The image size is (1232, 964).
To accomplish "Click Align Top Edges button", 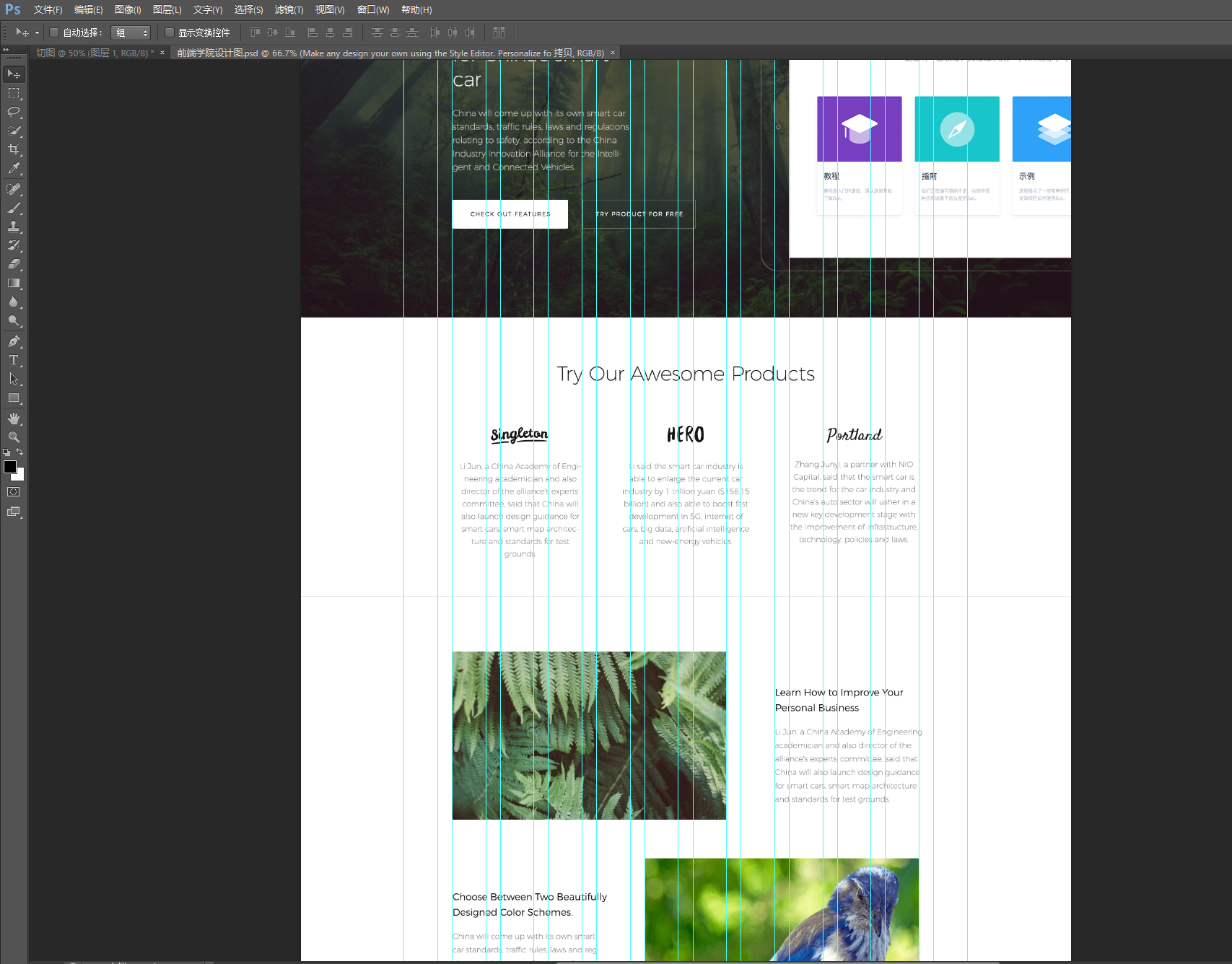I will (x=255, y=32).
